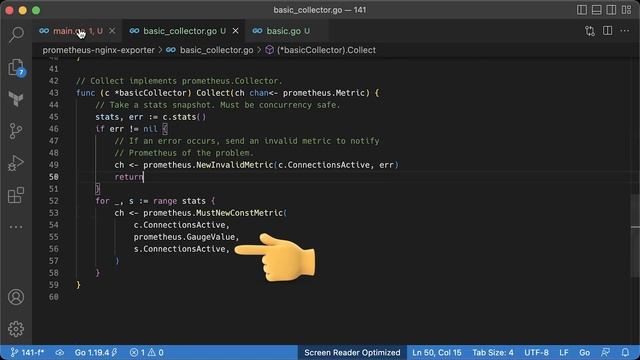Viewport: 640px width, 360px height.
Task: Click 's.ConnectionsActive,' on line 56
Action: pos(182,249)
